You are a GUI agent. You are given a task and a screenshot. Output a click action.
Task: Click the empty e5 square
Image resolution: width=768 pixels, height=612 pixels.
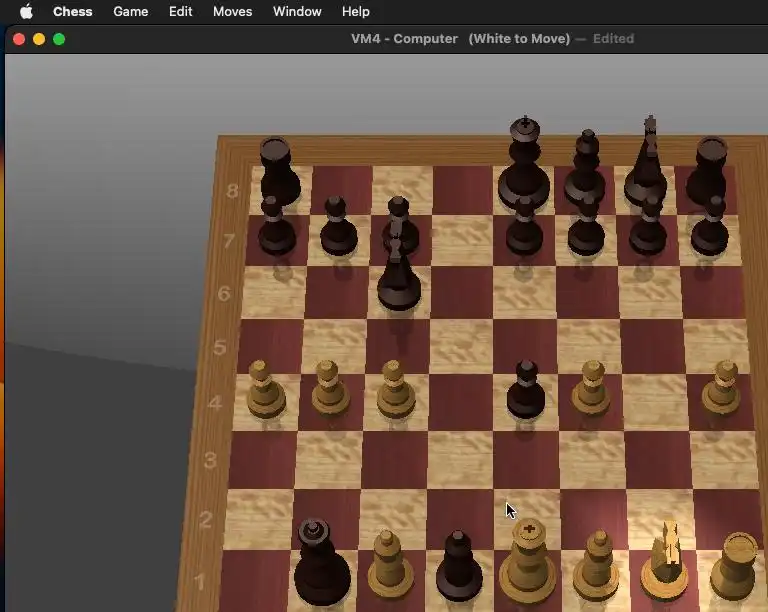click(525, 346)
